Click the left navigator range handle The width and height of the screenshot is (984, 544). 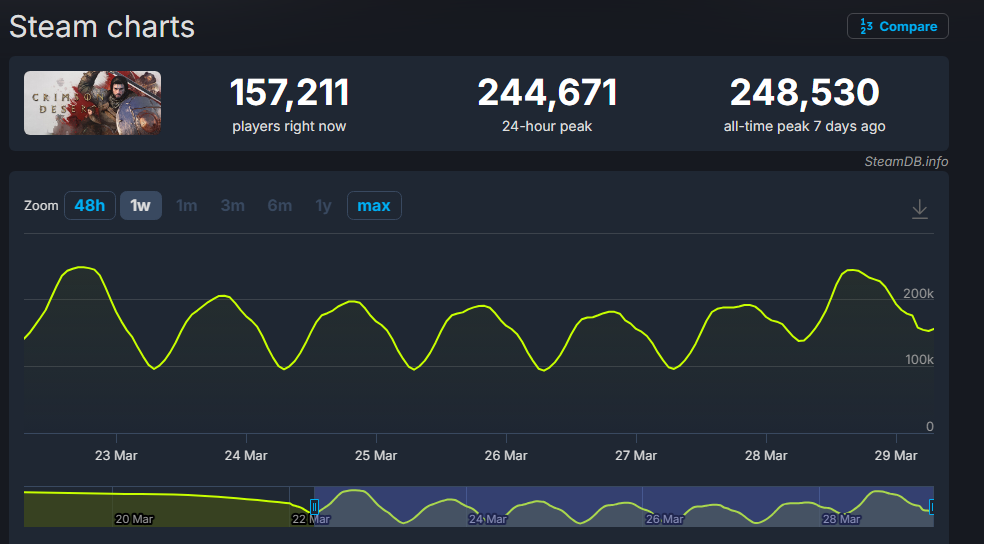tap(314, 507)
